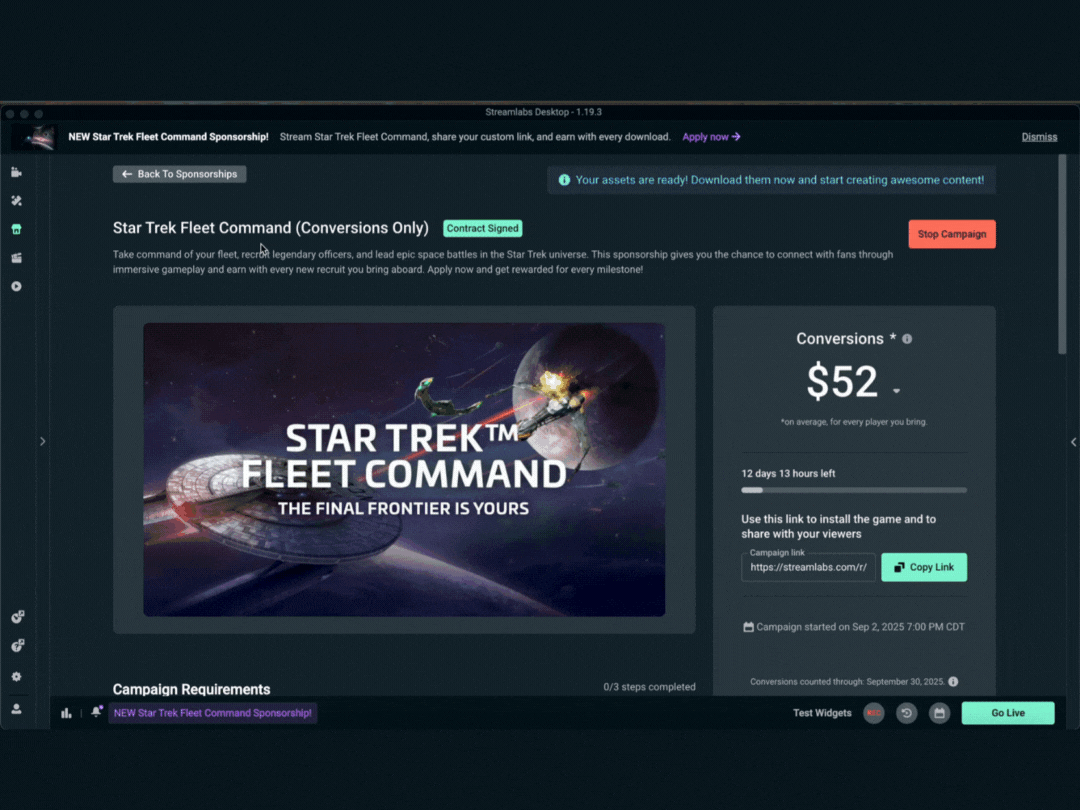Click the Stop Campaign button
The height and width of the screenshot is (810, 1080).
pos(952,234)
